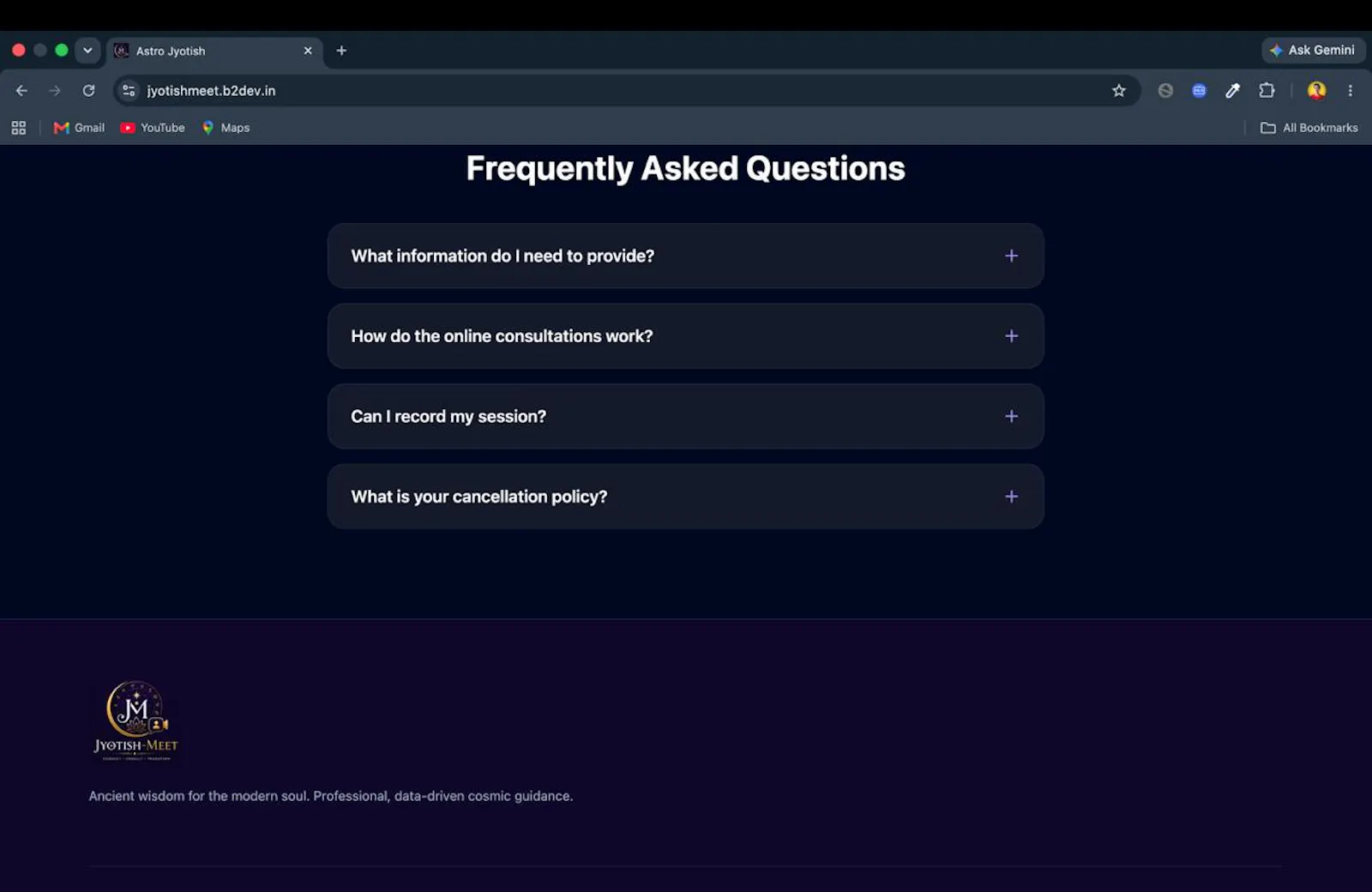Bookmark this page with the star icon
The height and width of the screenshot is (892, 1372).
coord(1118,90)
